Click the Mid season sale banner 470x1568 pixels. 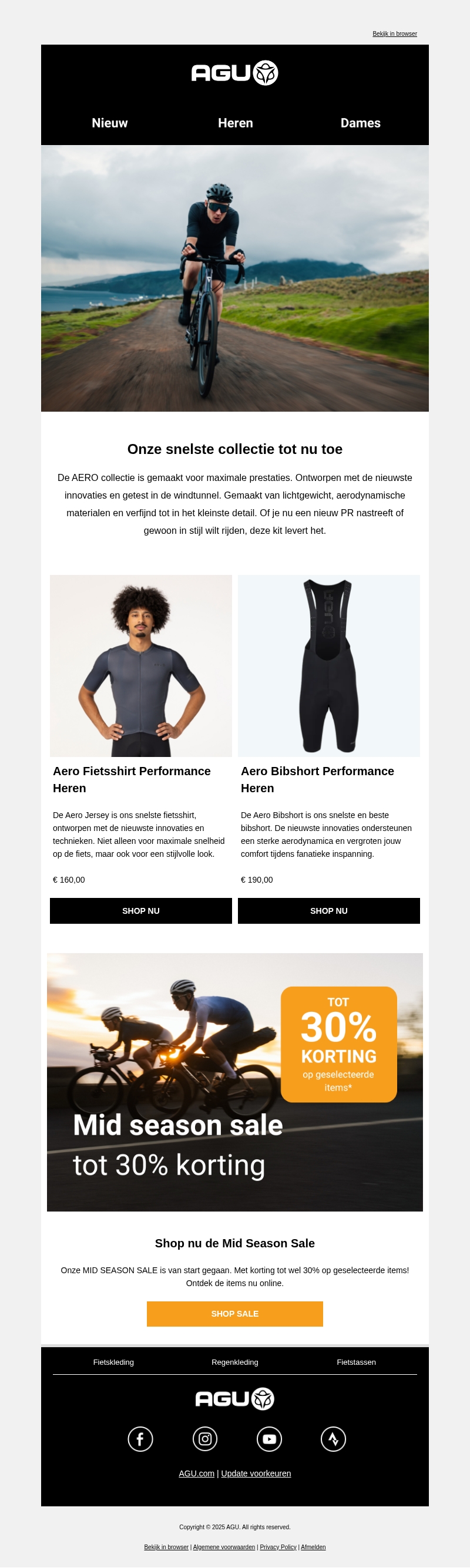click(235, 1082)
